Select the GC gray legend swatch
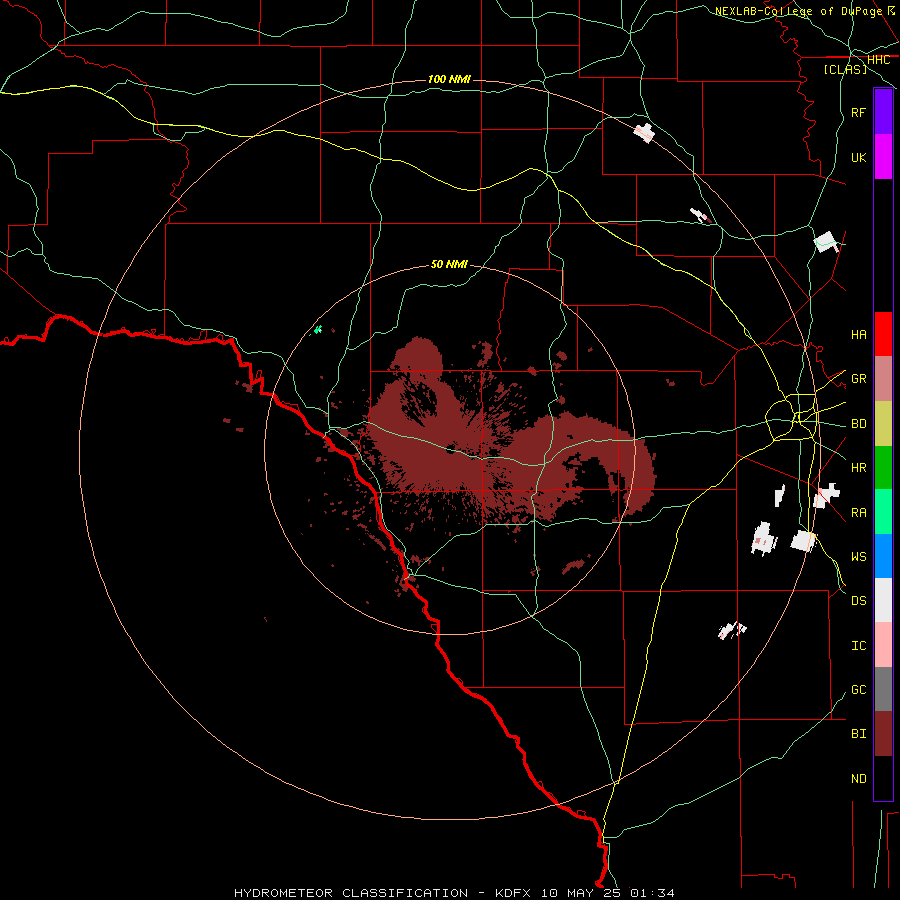 (883, 689)
